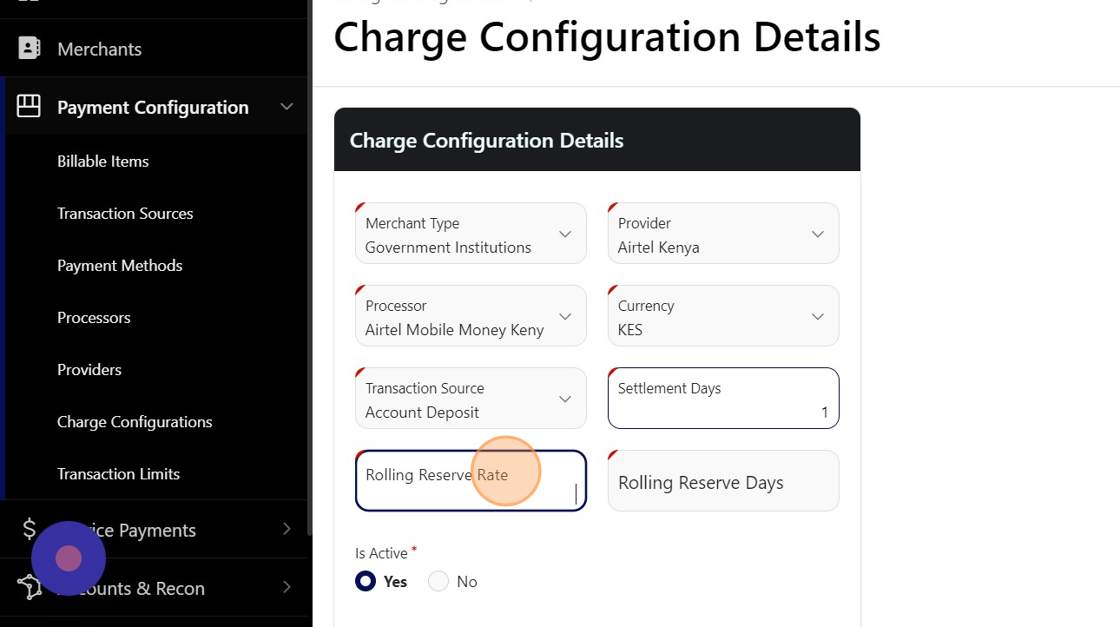Open Billable Items in the sidebar
Screen dimensions: 1120x627
click(x=103, y=161)
